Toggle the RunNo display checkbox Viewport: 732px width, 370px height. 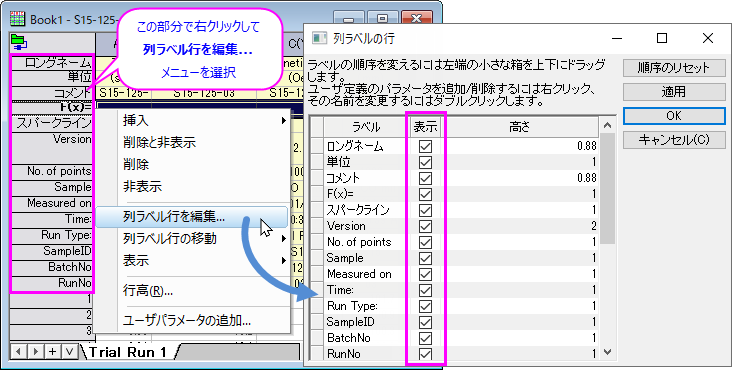click(x=425, y=354)
